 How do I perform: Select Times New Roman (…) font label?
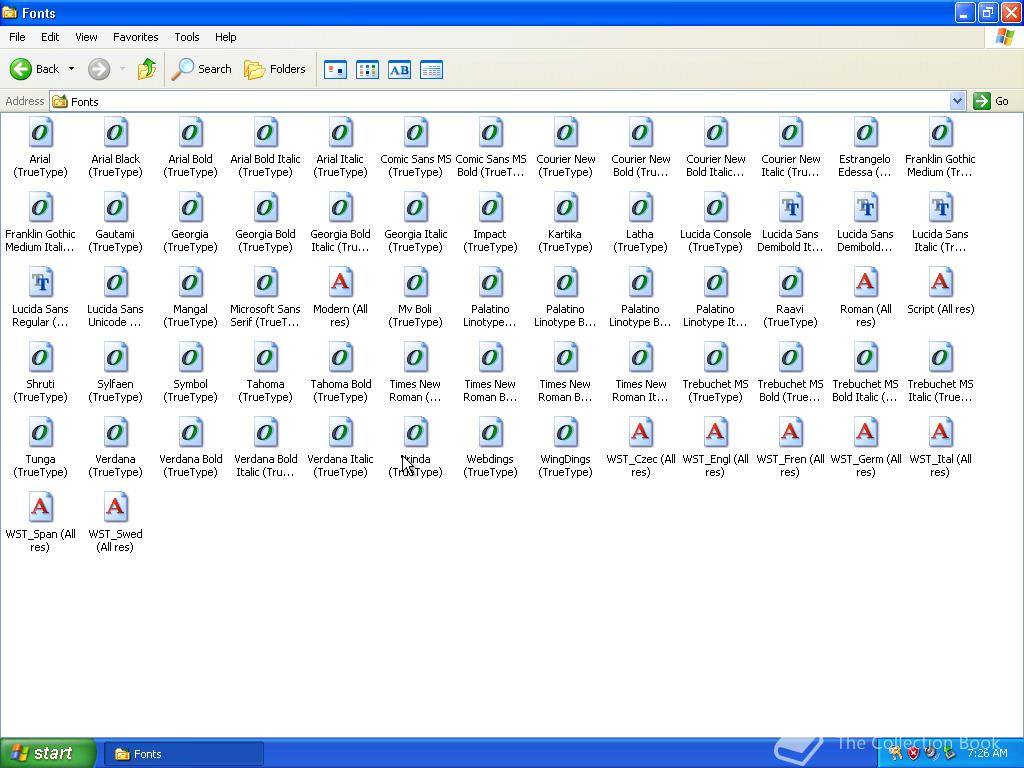tap(415, 391)
